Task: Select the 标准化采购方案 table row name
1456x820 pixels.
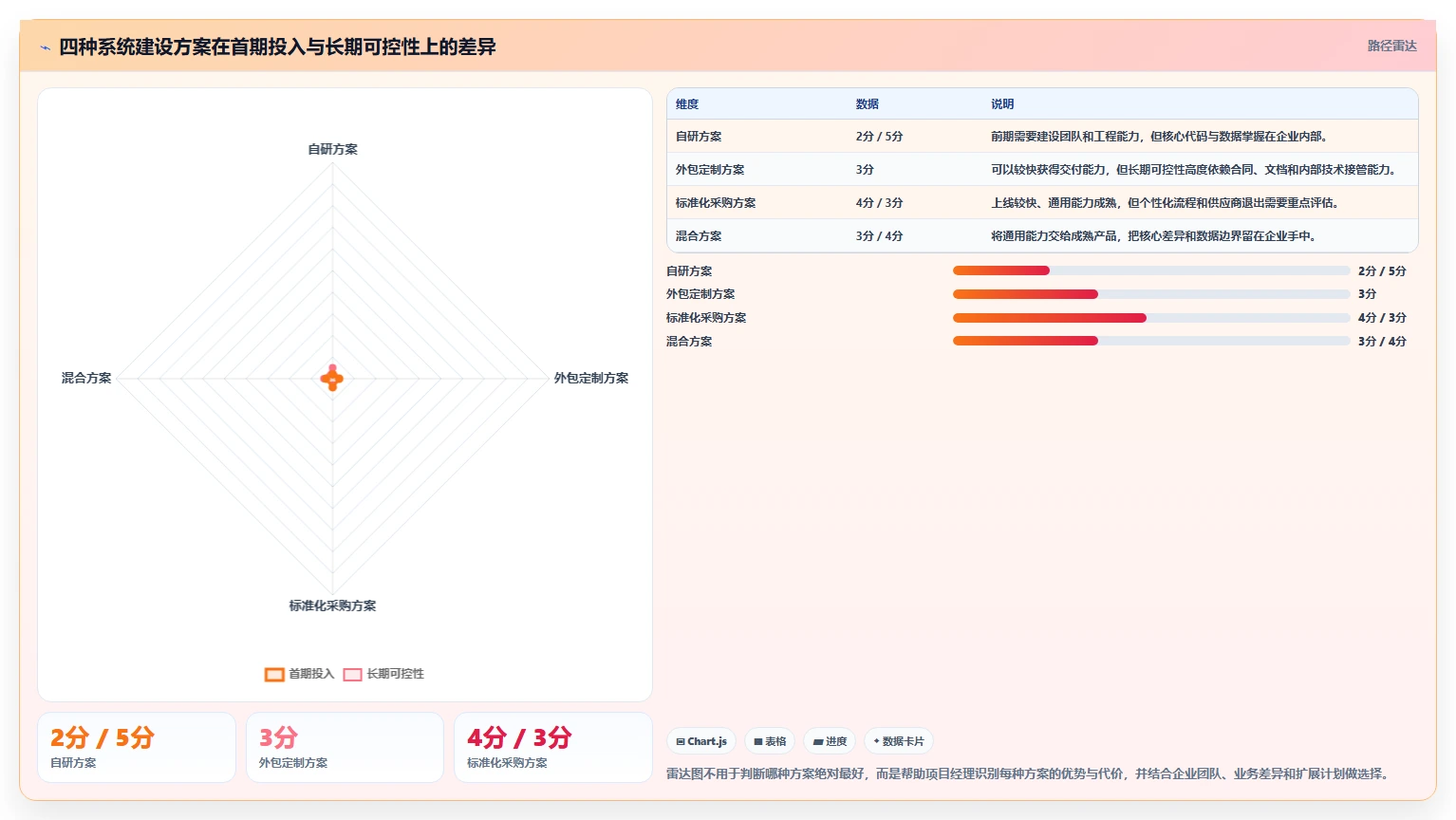Action: (x=716, y=203)
